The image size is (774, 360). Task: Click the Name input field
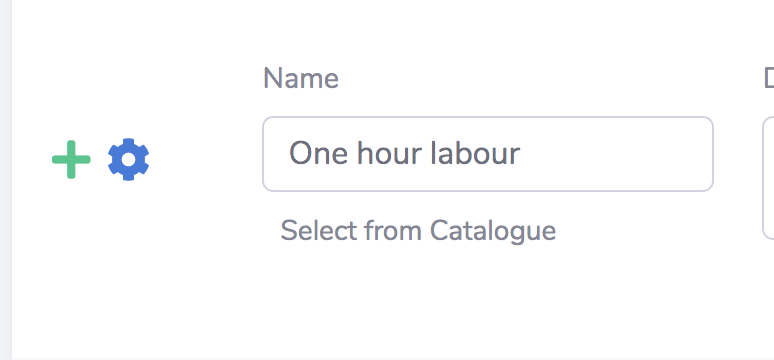click(488, 154)
